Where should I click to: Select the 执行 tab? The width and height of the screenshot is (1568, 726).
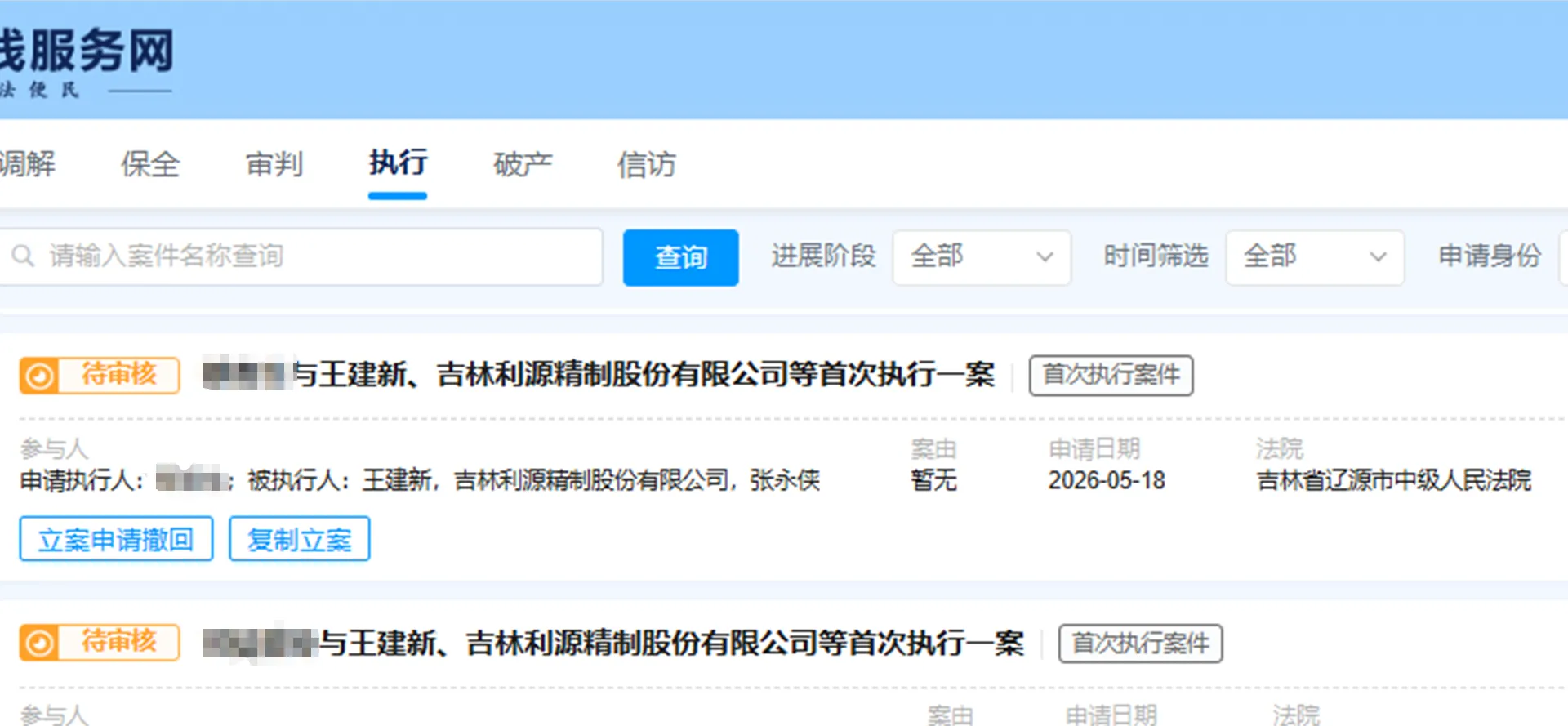(x=398, y=163)
